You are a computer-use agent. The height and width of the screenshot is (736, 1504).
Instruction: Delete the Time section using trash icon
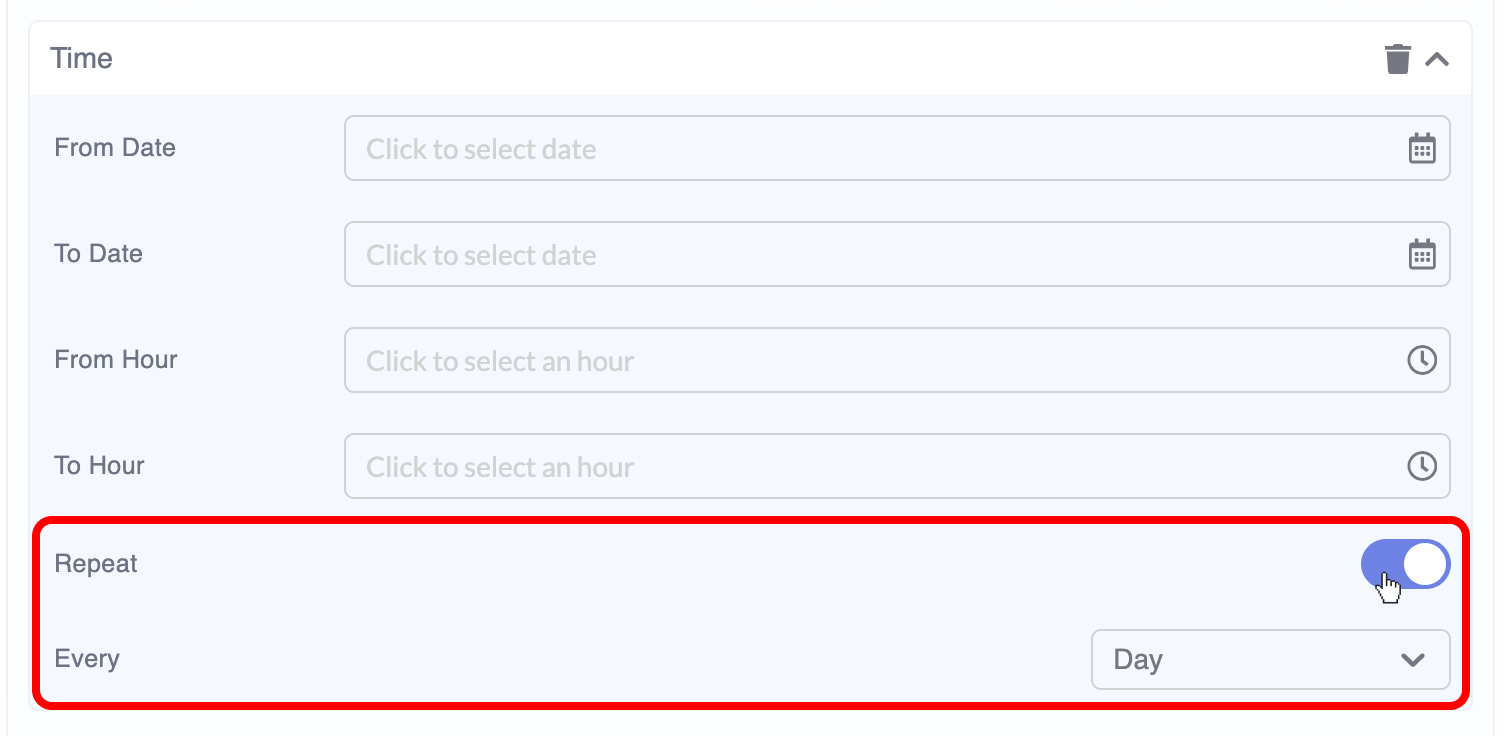[x=1397, y=59]
